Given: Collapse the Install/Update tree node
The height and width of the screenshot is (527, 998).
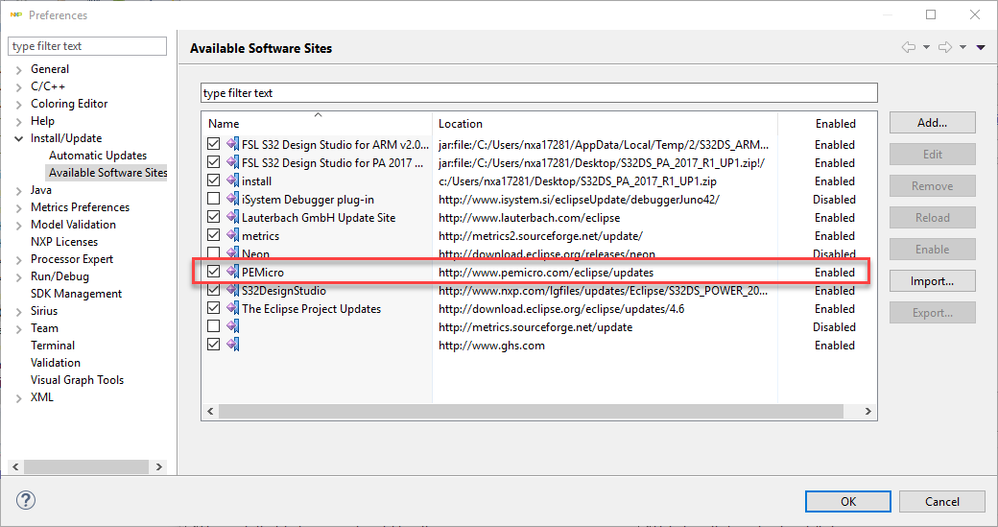Looking at the screenshot, I should pyautogui.click(x=20, y=138).
